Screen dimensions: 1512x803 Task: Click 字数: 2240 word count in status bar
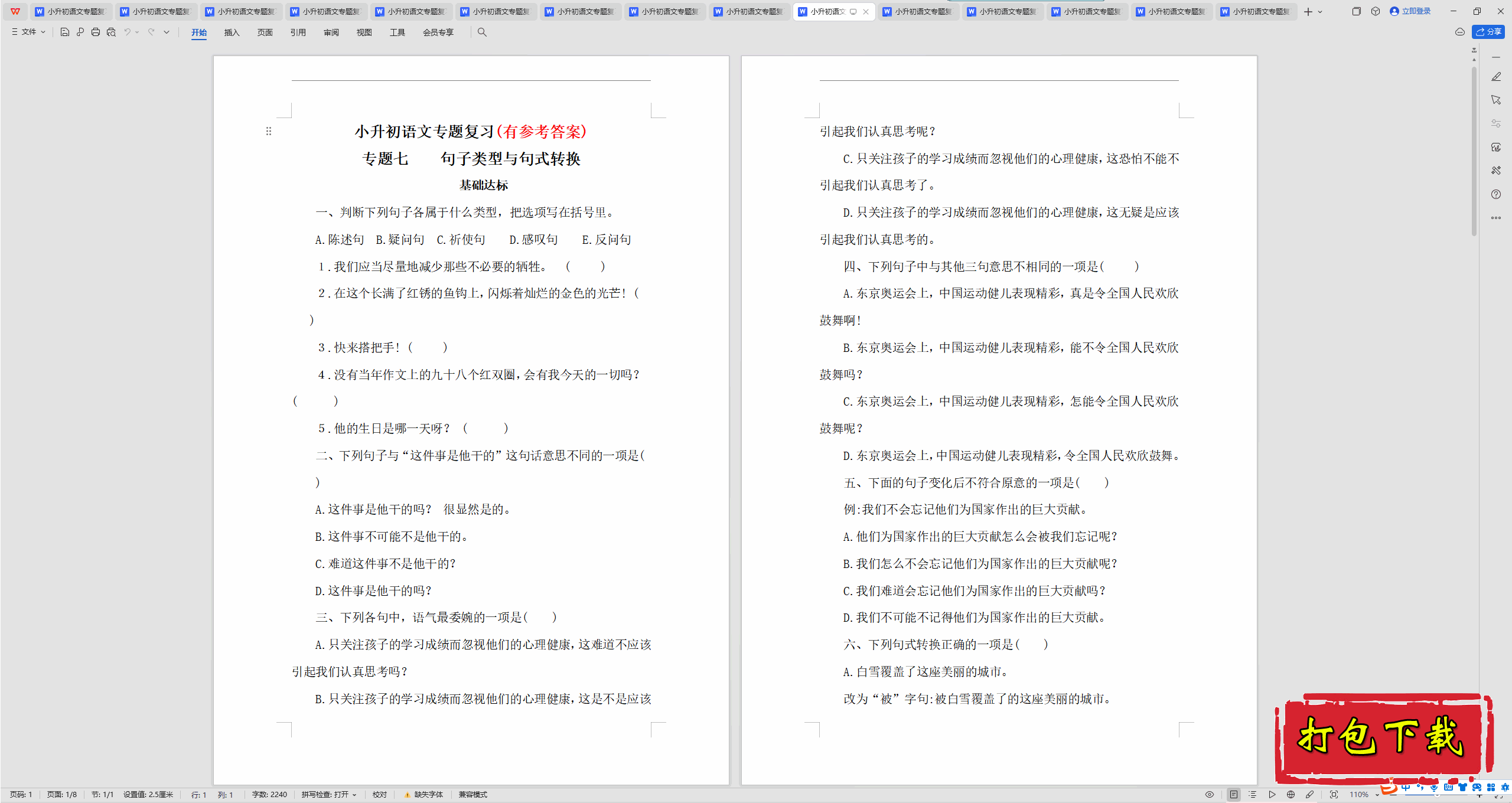tap(269, 795)
